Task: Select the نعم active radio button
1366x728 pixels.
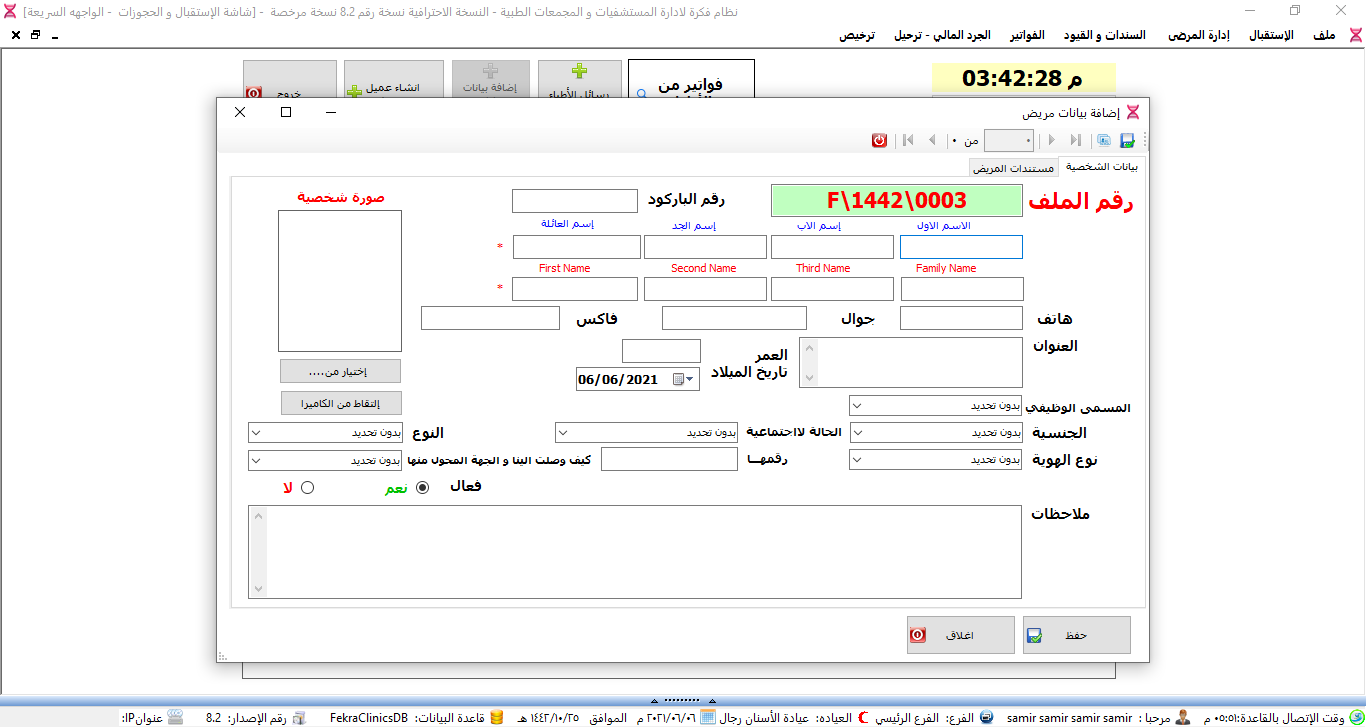Action: click(422, 488)
